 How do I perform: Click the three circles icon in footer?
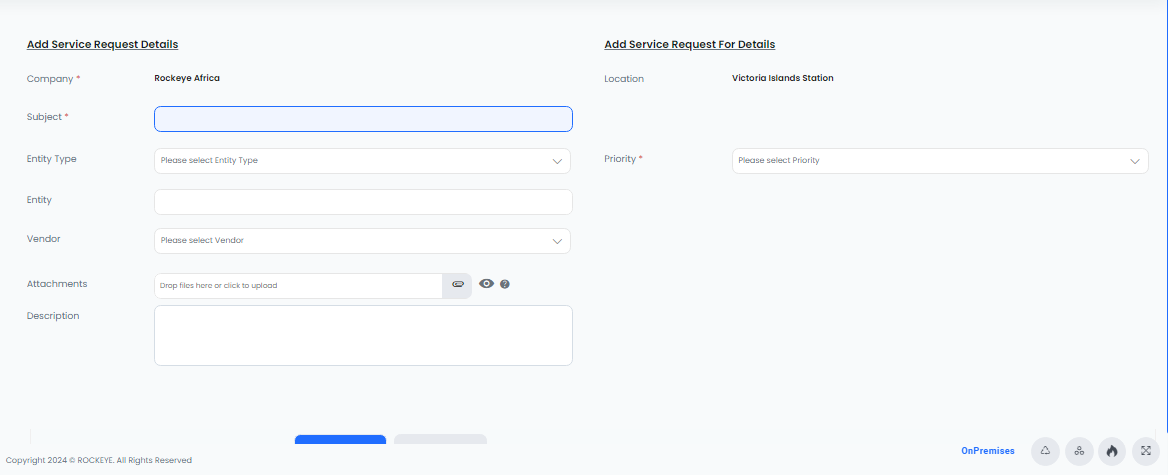coord(1079,451)
